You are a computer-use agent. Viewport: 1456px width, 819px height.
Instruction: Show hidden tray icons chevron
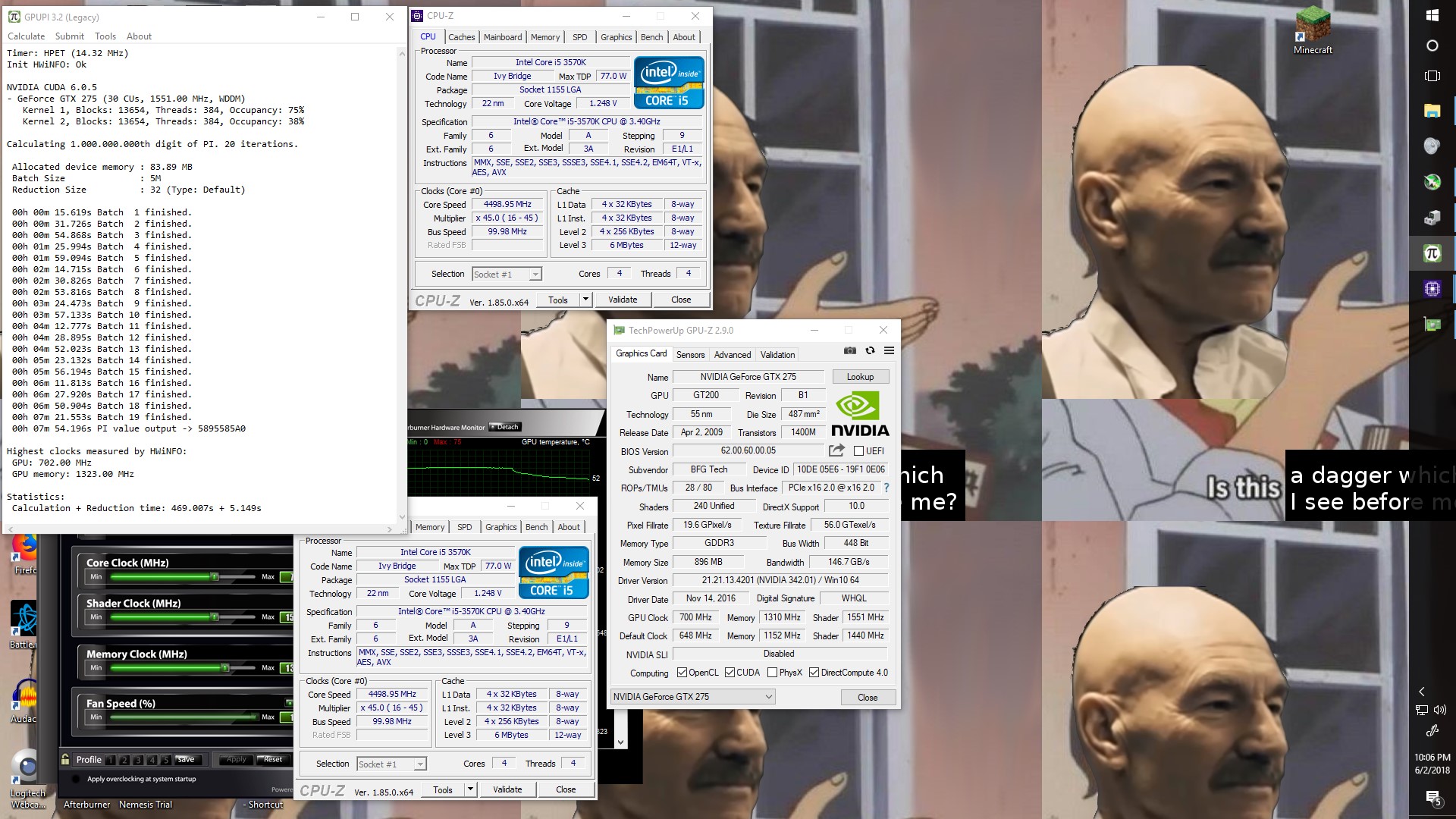click(1422, 692)
